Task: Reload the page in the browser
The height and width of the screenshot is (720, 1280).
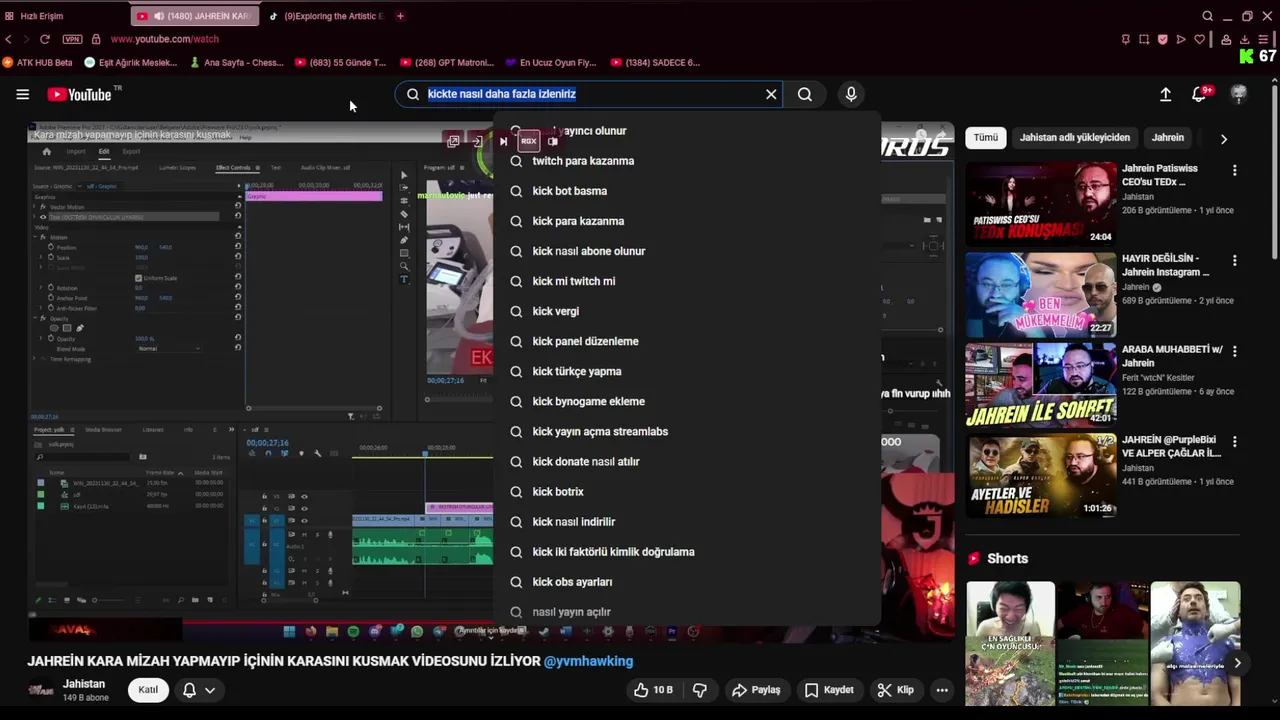Action: (x=44, y=39)
